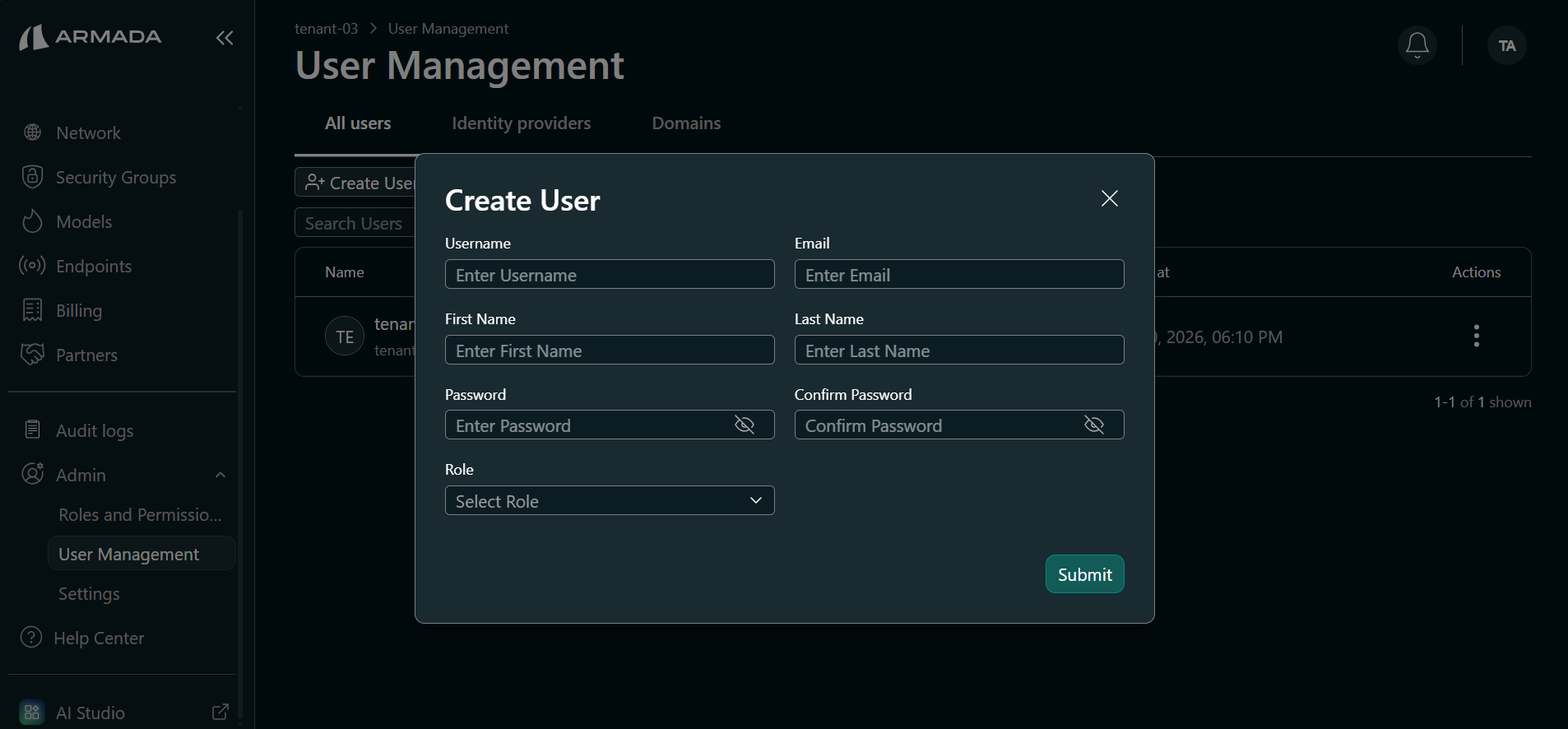Open the Help Center
This screenshot has width=1568, height=729.
coord(99,638)
